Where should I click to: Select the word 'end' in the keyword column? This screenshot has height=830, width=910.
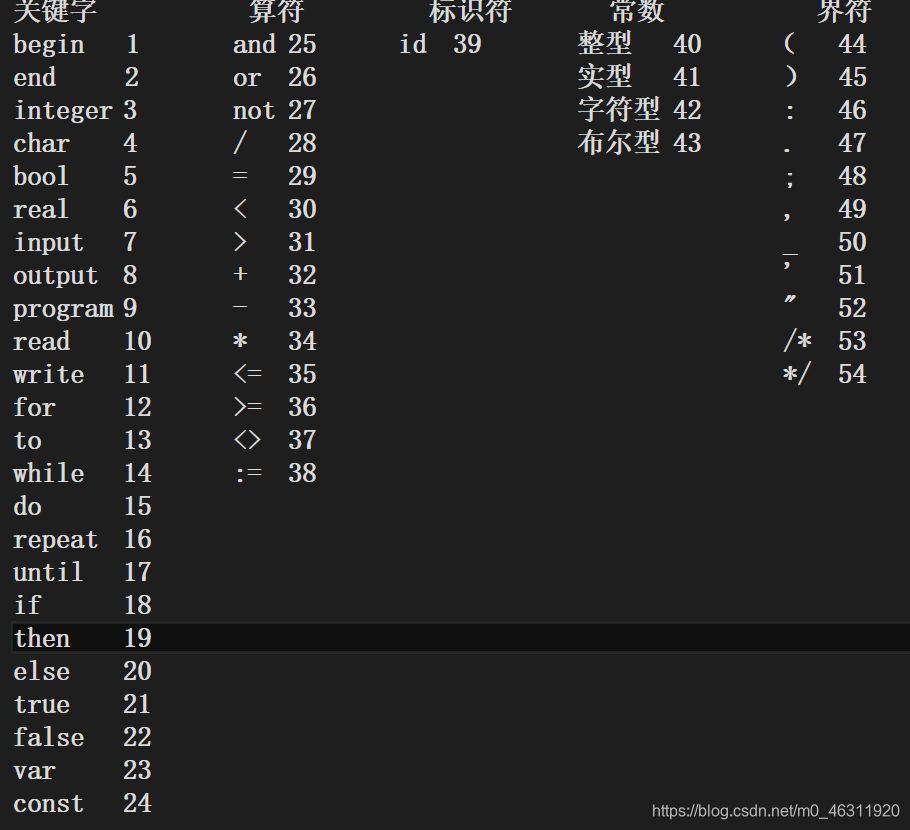[x=35, y=78]
